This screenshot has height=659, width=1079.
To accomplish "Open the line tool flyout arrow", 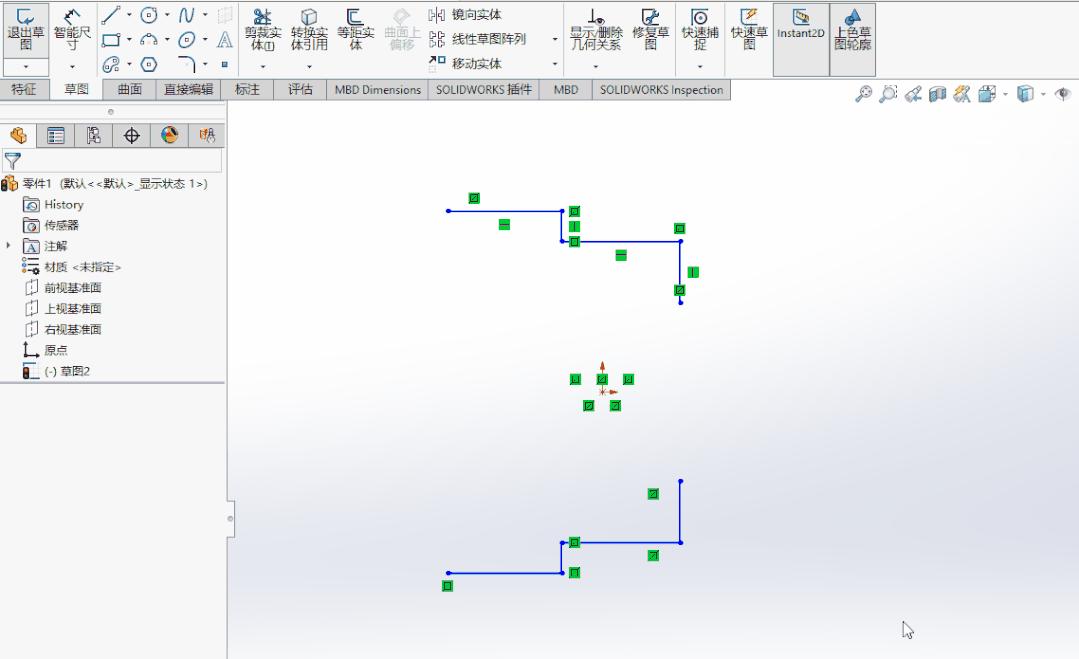I will pyautogui.click(x=131, y=14).
